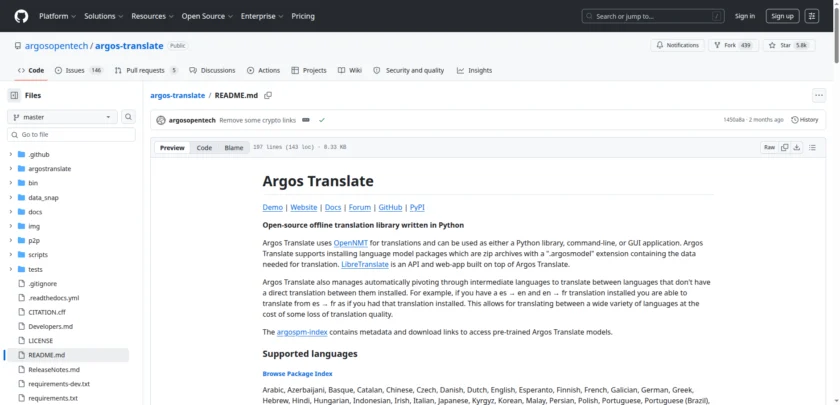Open Security and quality tab
Image resolution: width=840 pixels, height=405 pixels.
pyautogui.click(x=409, y=70)
